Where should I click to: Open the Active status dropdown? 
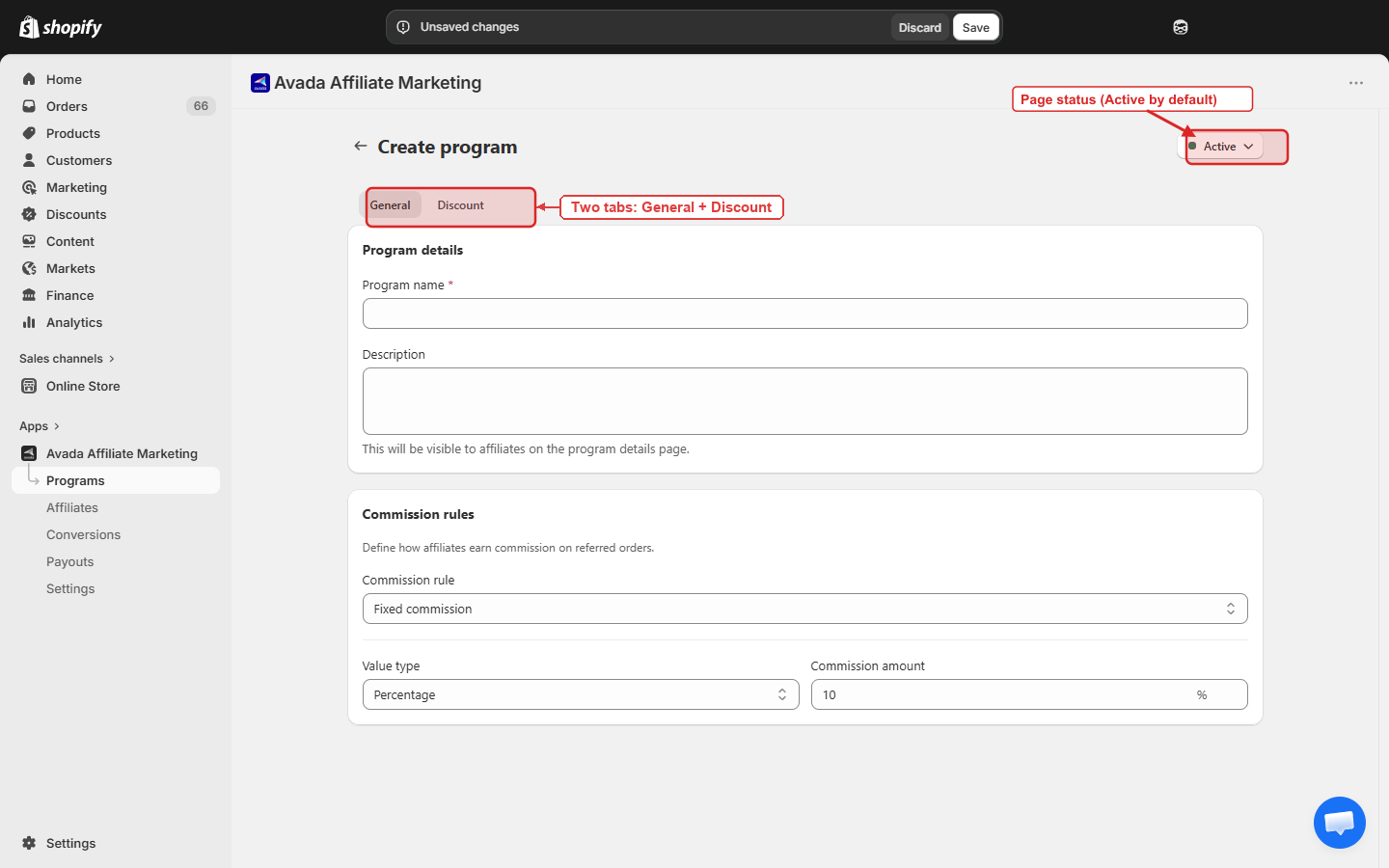point(1221,147)
